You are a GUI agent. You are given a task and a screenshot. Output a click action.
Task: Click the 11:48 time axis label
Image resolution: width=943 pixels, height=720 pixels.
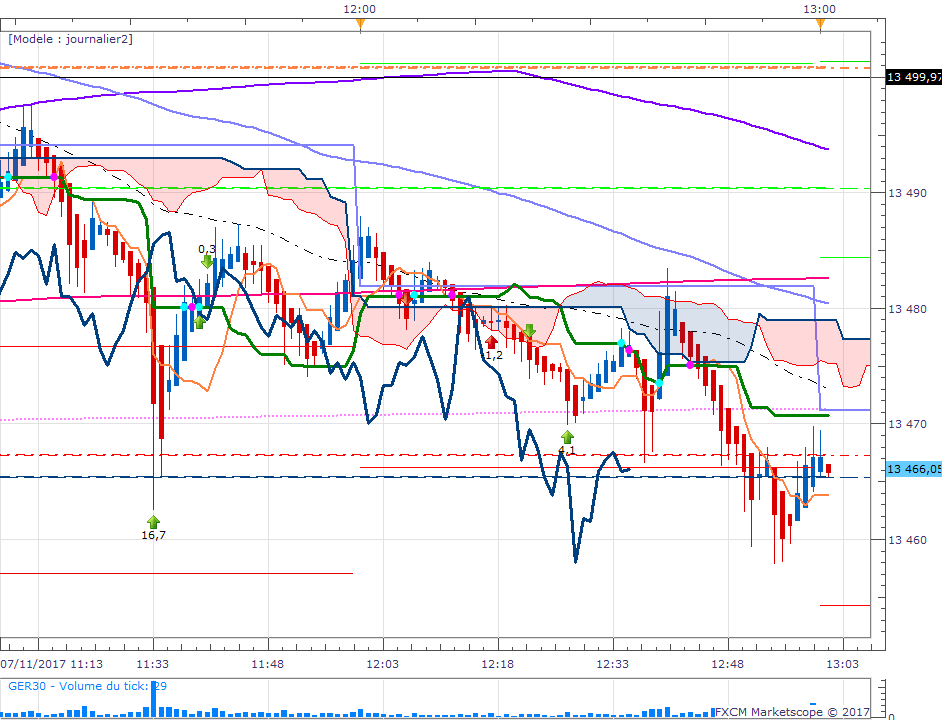coord(268,664)
